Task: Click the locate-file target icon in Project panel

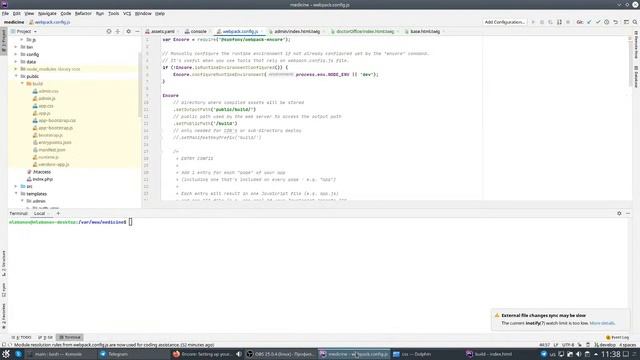Action: 109,31
